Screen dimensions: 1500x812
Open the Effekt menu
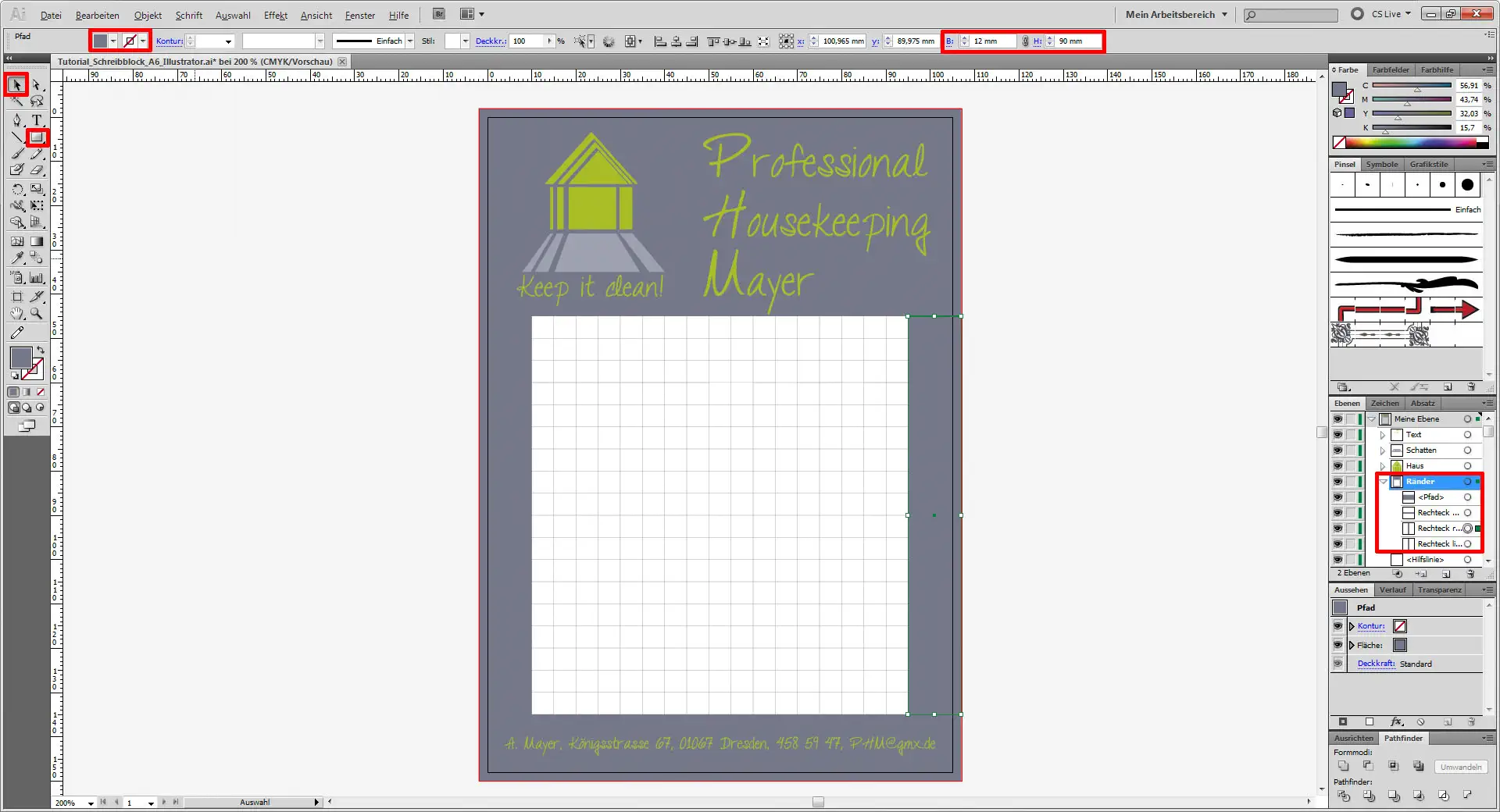[275, 15]
